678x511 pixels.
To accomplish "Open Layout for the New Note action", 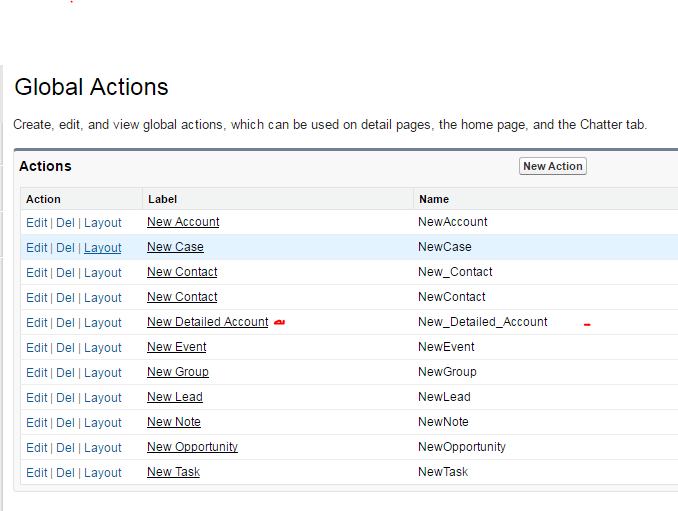I will pyautogui.click(x=103, y=423).
